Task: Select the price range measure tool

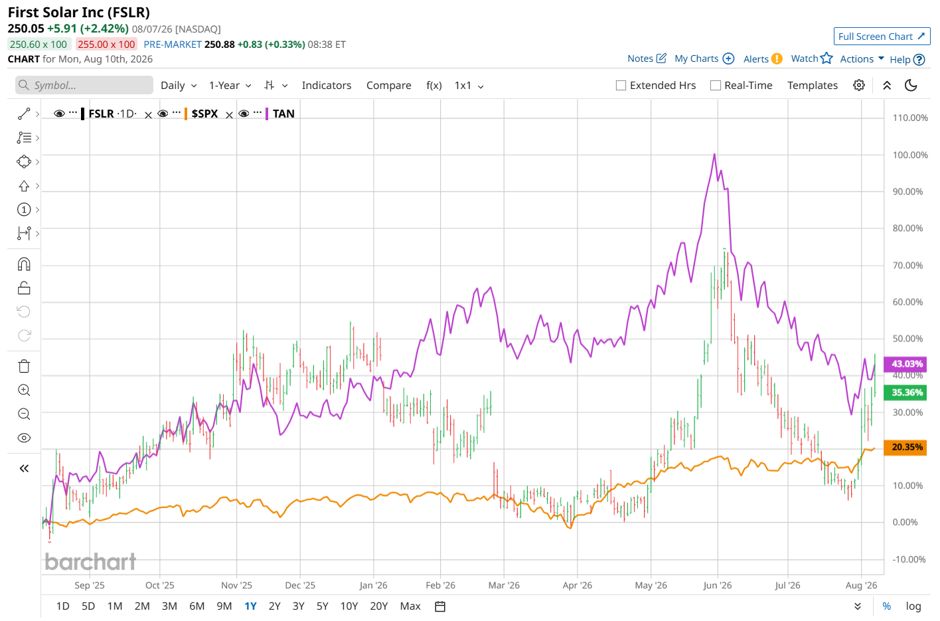Action: (24, 233)
